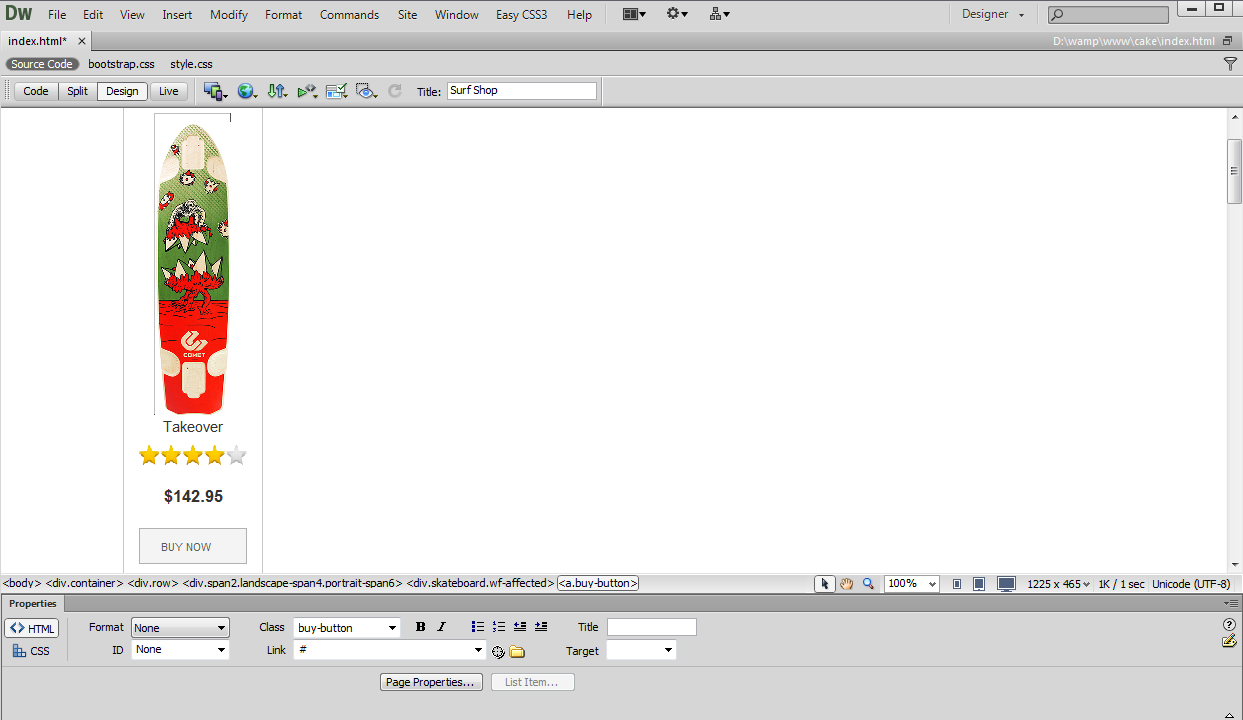Click the document Title field
The image size is (1243, 720).
click(522, 91)
